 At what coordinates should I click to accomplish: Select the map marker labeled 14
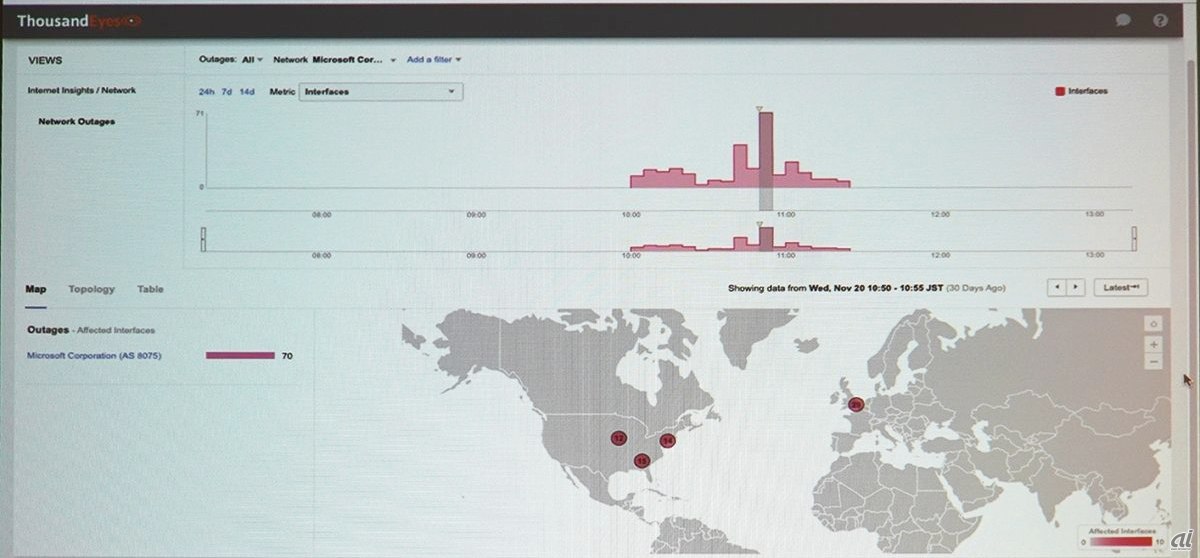668,440
